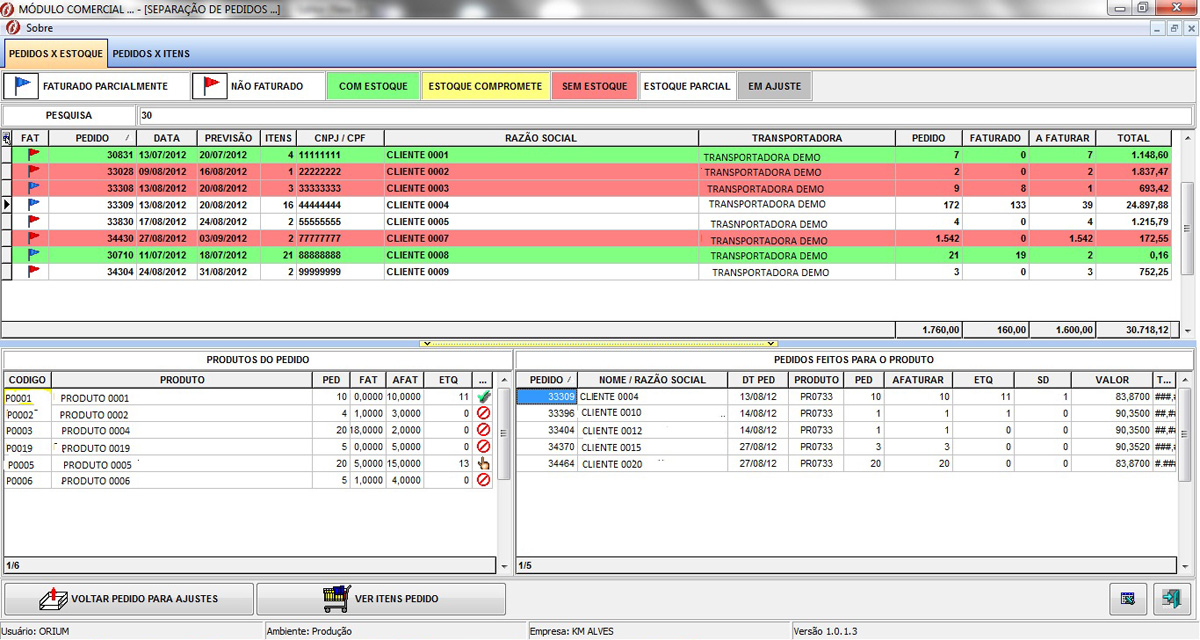This screenshot has width=1200, height=640.
Task: Open the Sobre menu
Action: coord(39,28)
